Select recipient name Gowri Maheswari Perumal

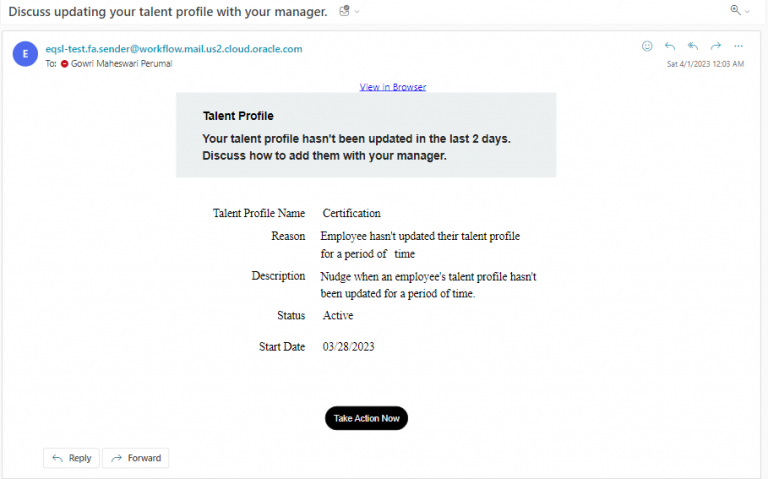121,64
